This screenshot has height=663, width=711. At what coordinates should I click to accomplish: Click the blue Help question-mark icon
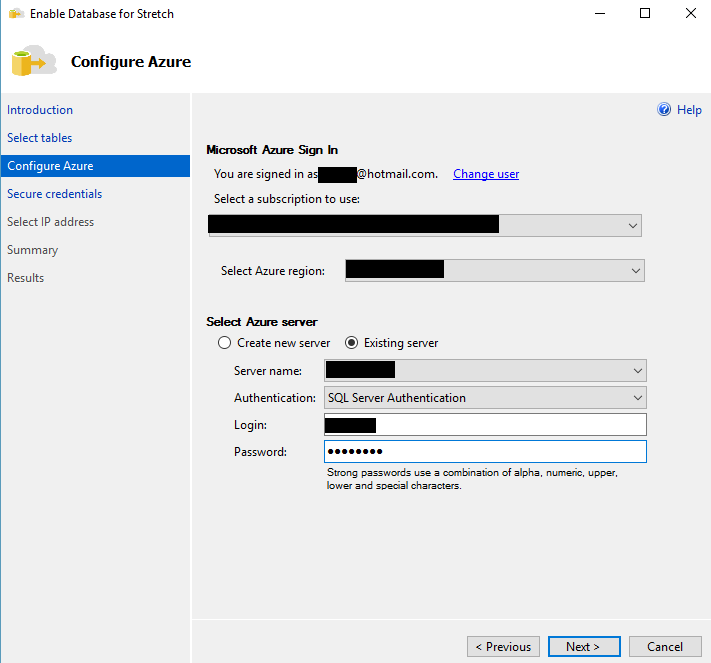pos(664,109)
